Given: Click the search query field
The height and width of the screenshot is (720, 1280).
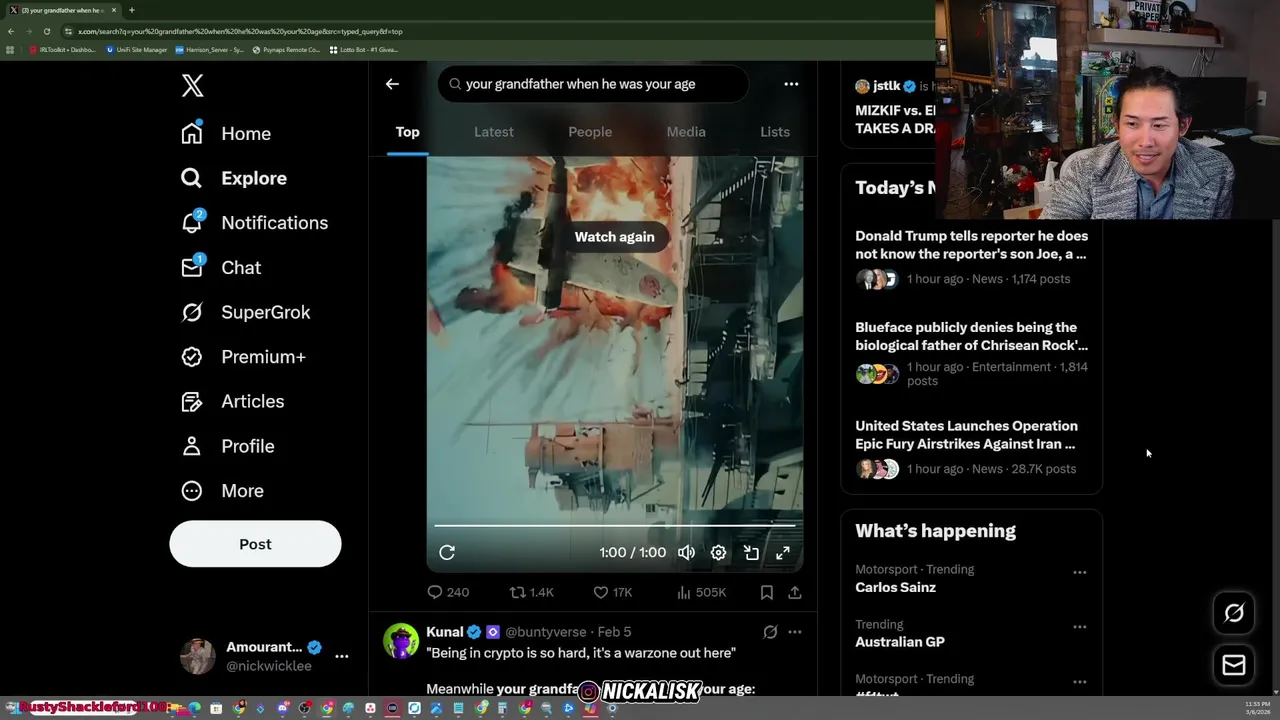Looking at the screenshot, I should [x=593, y=84].
